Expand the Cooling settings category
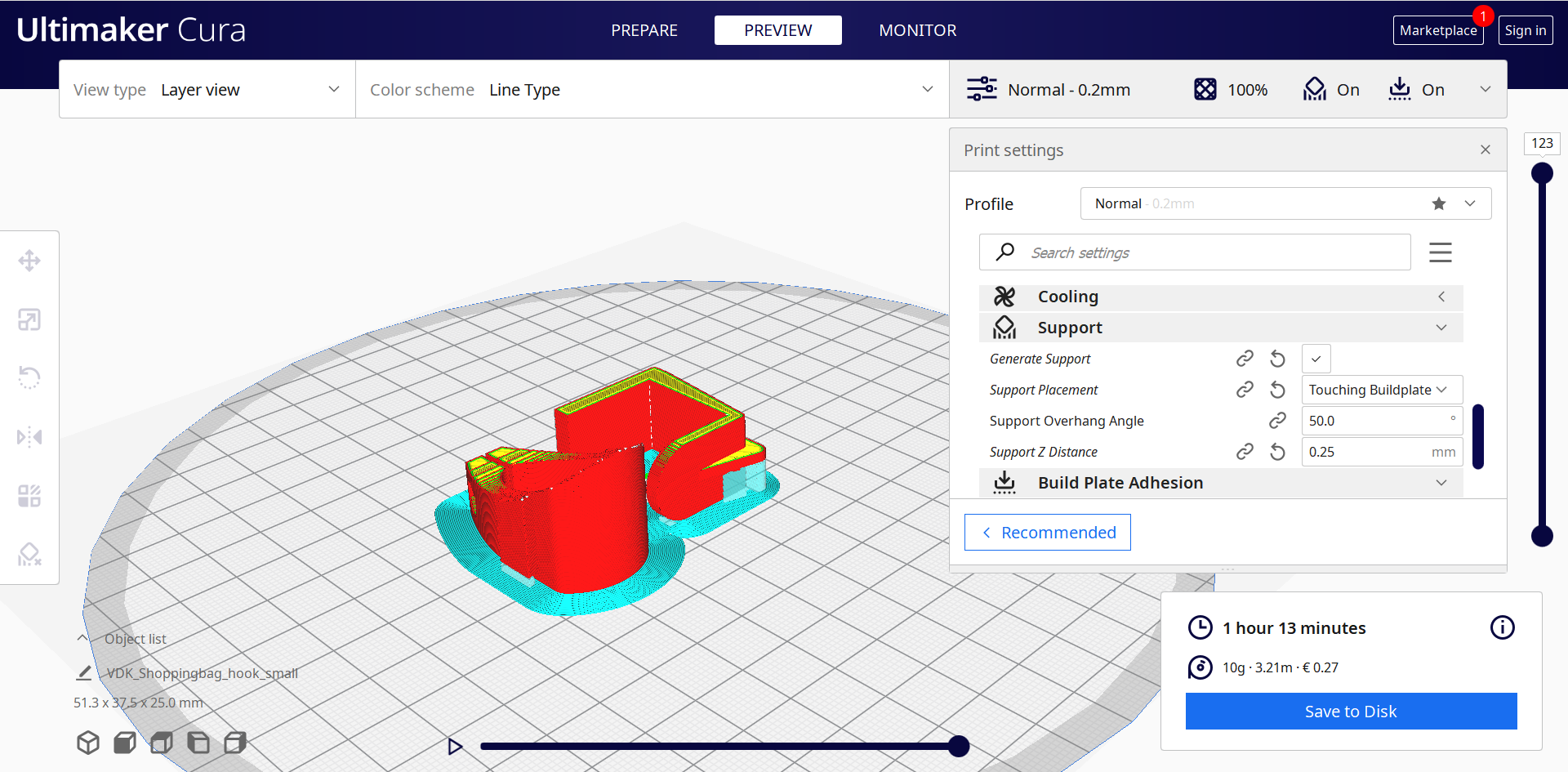Screen dimensions: 1568x772 click(x=1221, y=297)
